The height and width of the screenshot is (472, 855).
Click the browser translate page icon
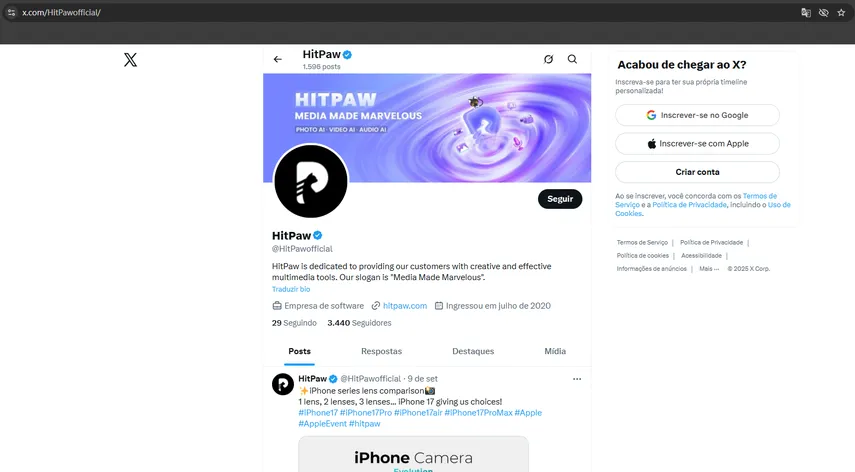click(x=806, y=12)
